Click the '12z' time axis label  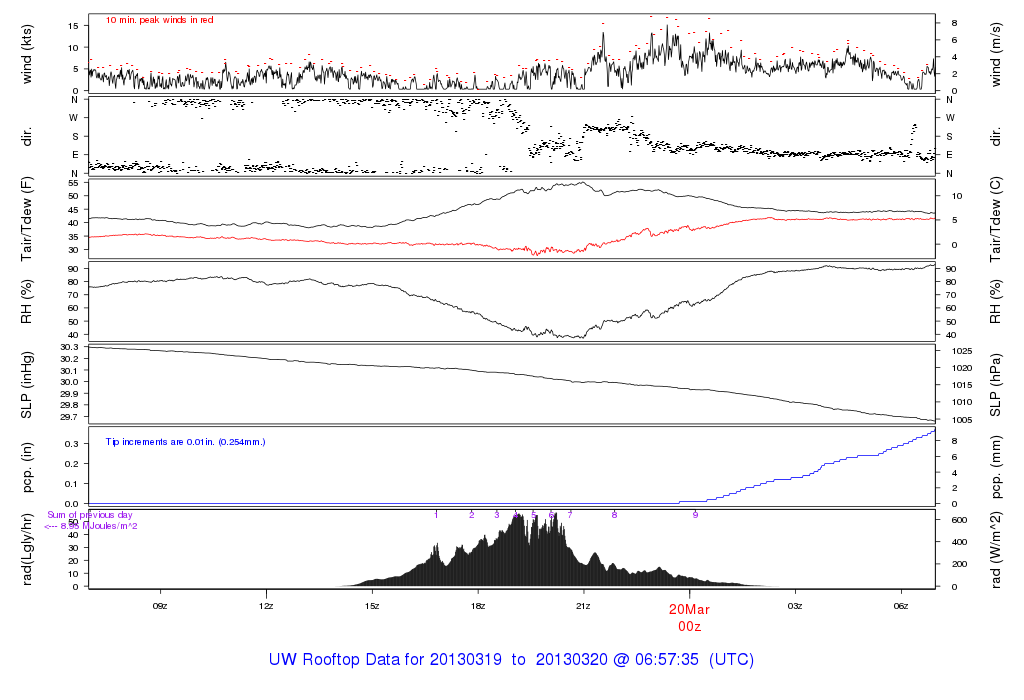[266, 606]
